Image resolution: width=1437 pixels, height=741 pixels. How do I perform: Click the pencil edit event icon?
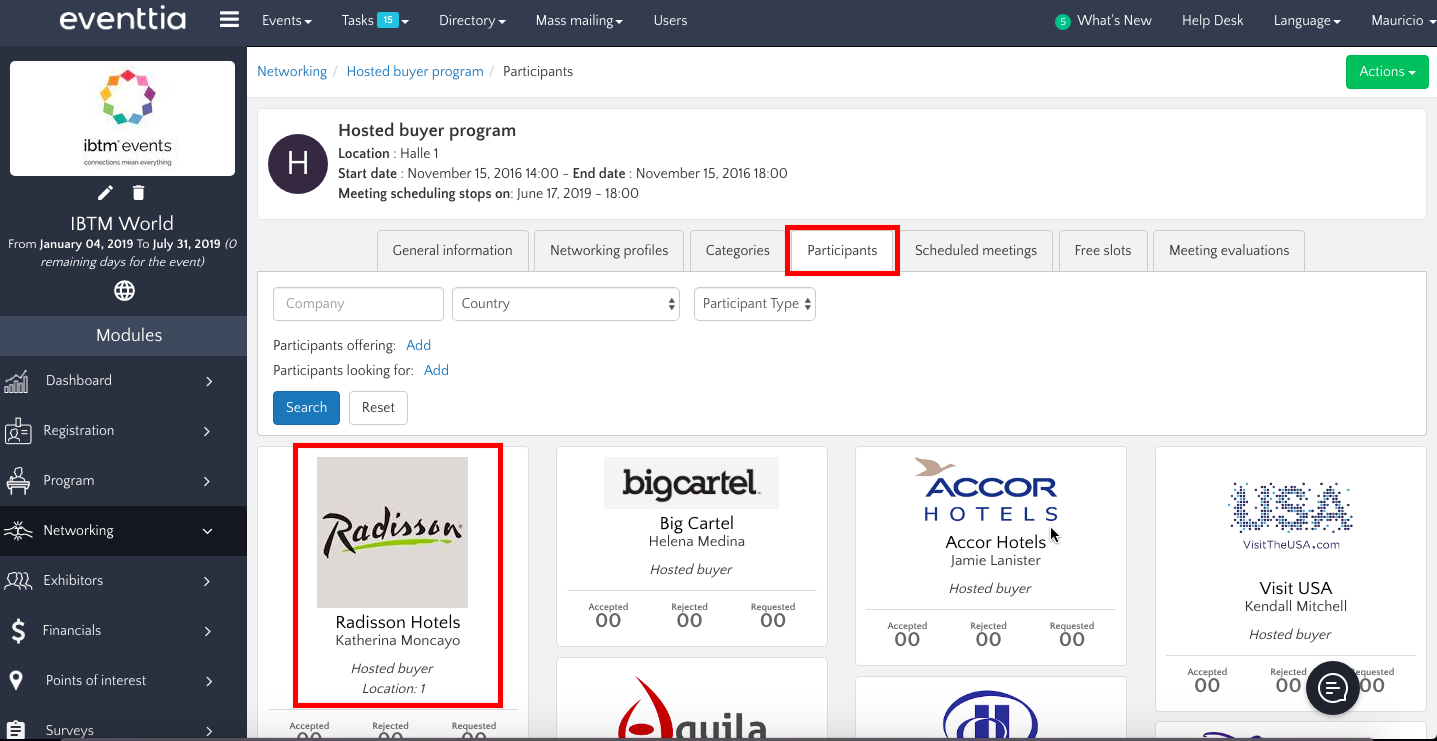click(x=105, y=193)
